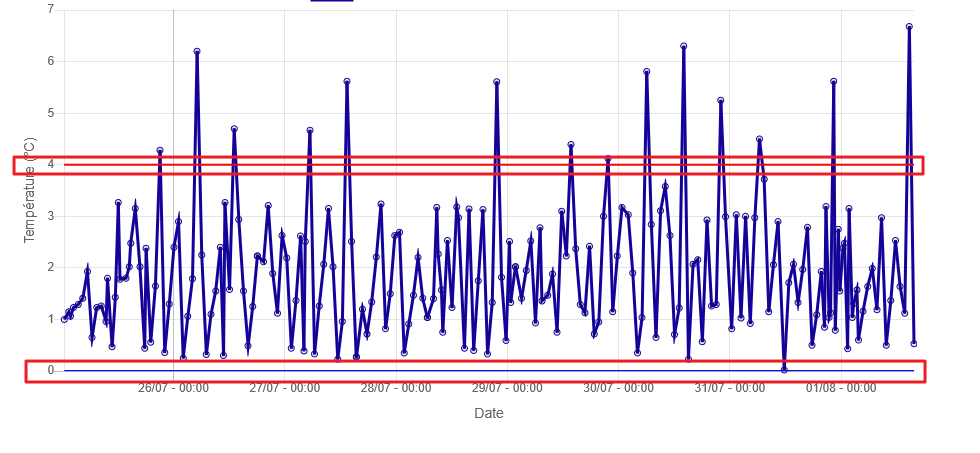
Task: Click the 5.6°C peak just before 29/07
Action: click(x=496, y=82)
